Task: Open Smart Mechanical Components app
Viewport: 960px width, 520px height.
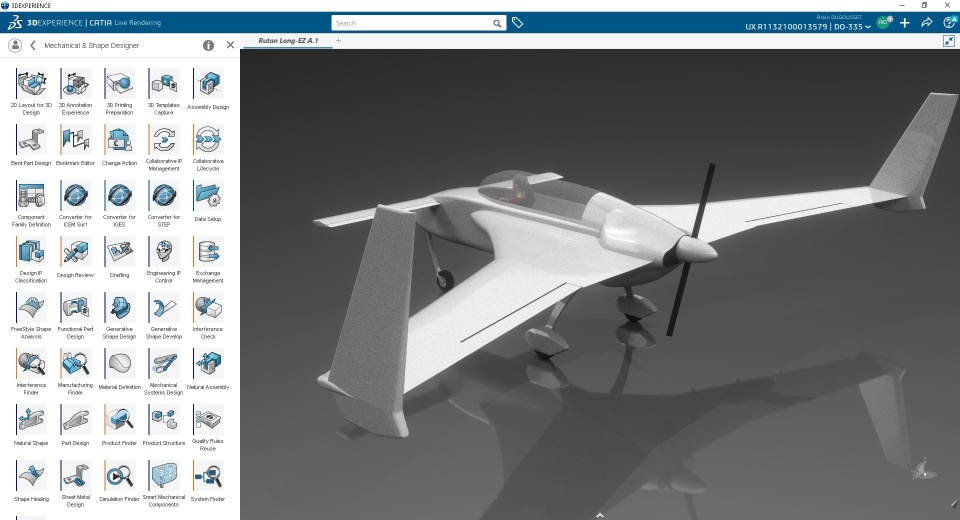Action: click(x=163, y=476)
